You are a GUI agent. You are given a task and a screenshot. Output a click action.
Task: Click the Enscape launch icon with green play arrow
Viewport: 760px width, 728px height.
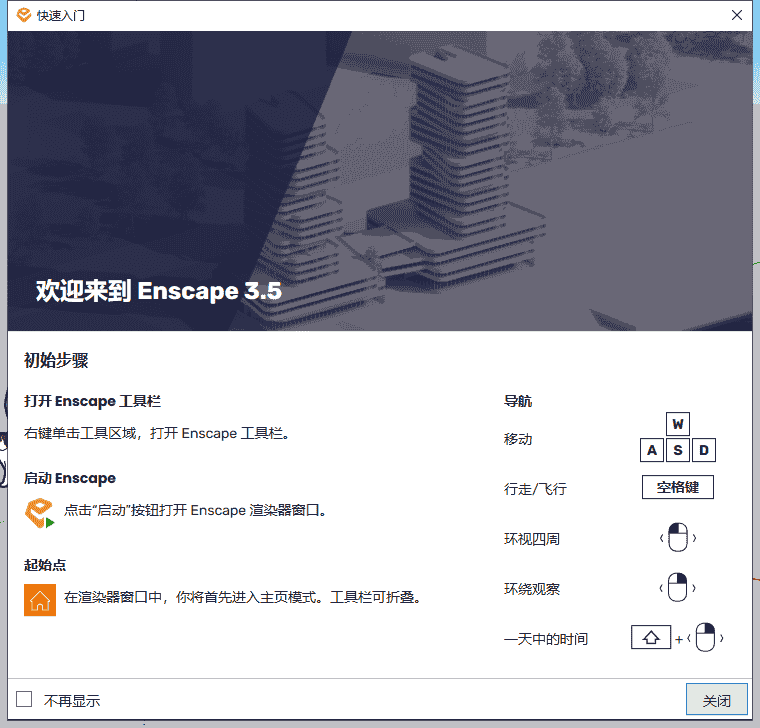click(40, 511)
